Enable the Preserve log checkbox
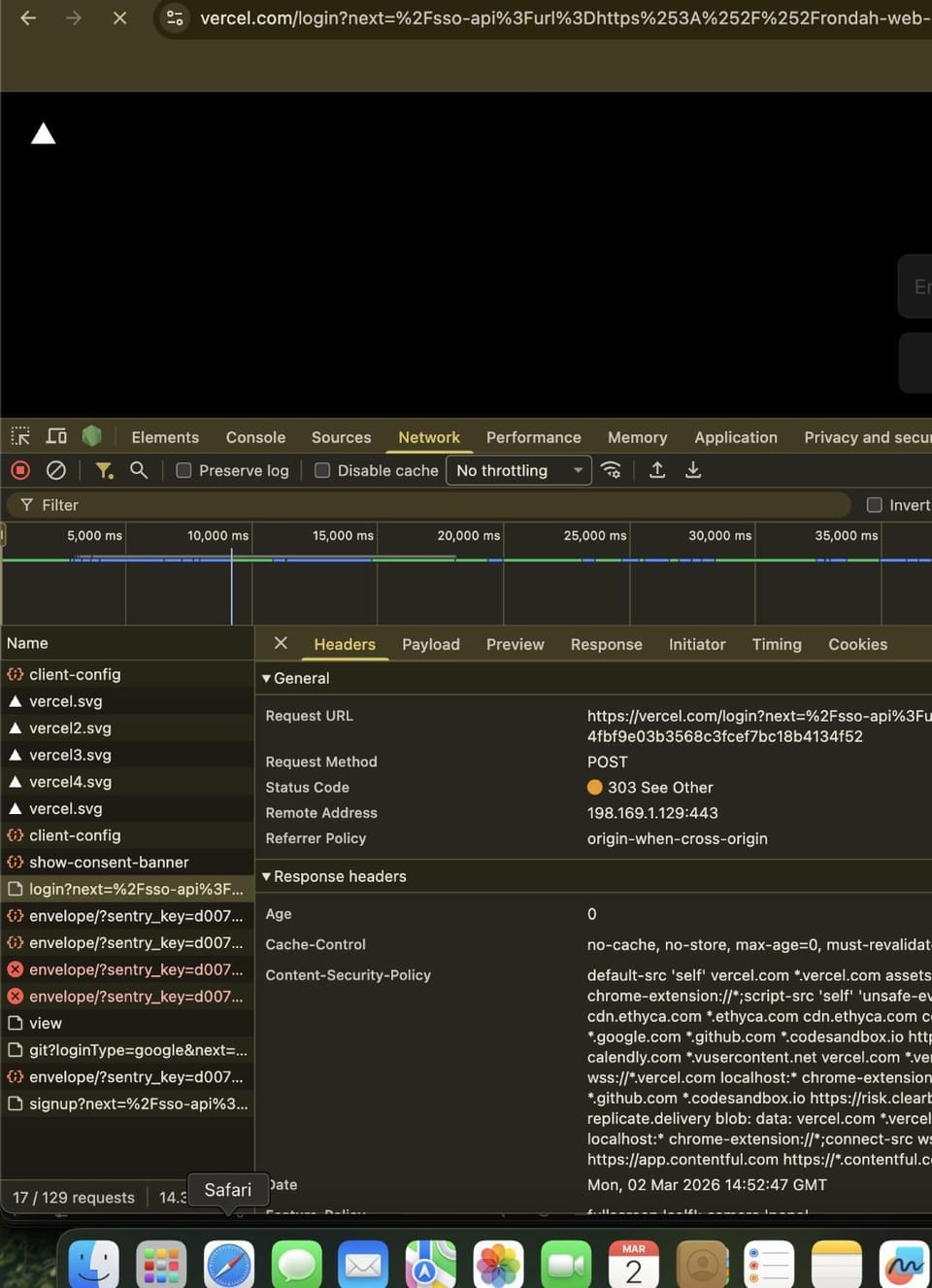 (183, 470)
